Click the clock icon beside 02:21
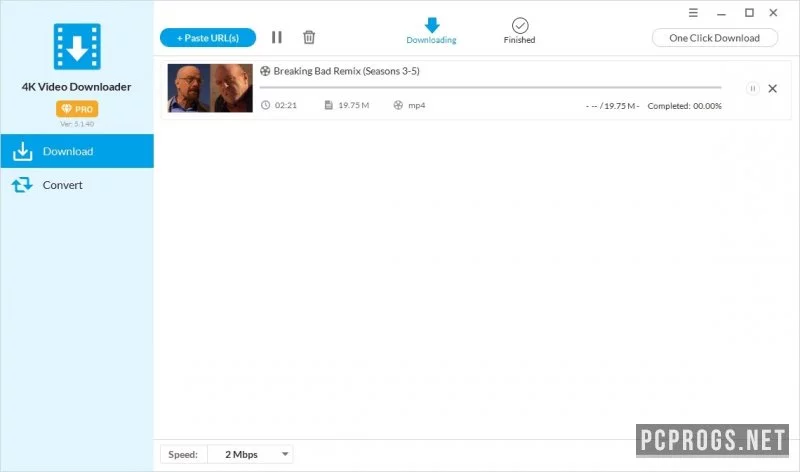800x472 pixels. 265,105
